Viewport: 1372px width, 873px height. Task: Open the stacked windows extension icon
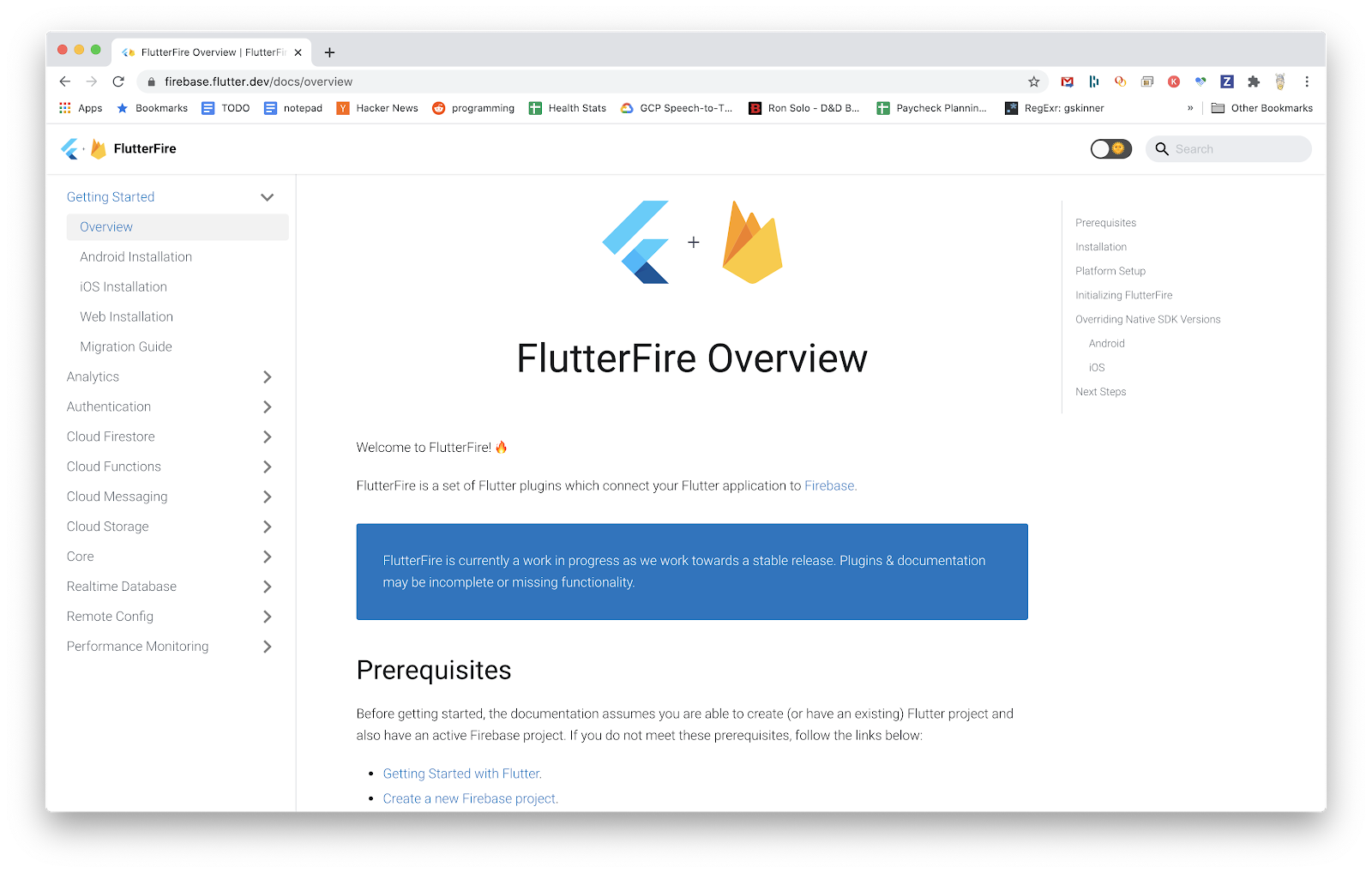click(x=1147, y=81)
